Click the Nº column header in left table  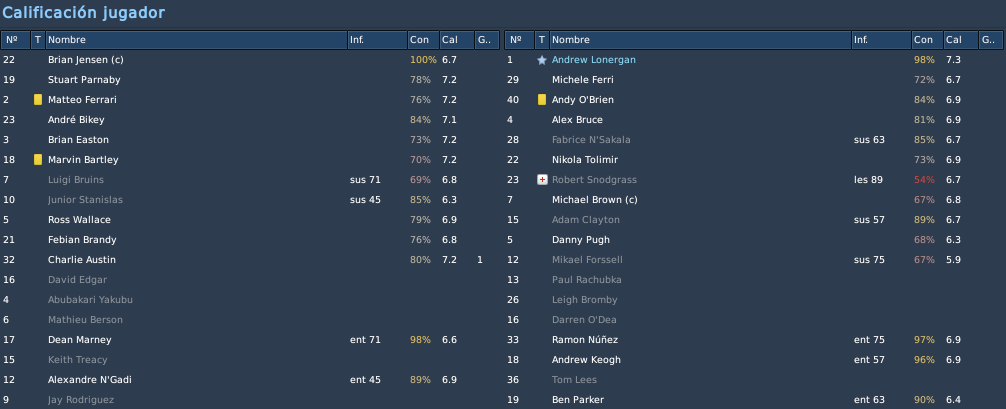click(15, 40)
